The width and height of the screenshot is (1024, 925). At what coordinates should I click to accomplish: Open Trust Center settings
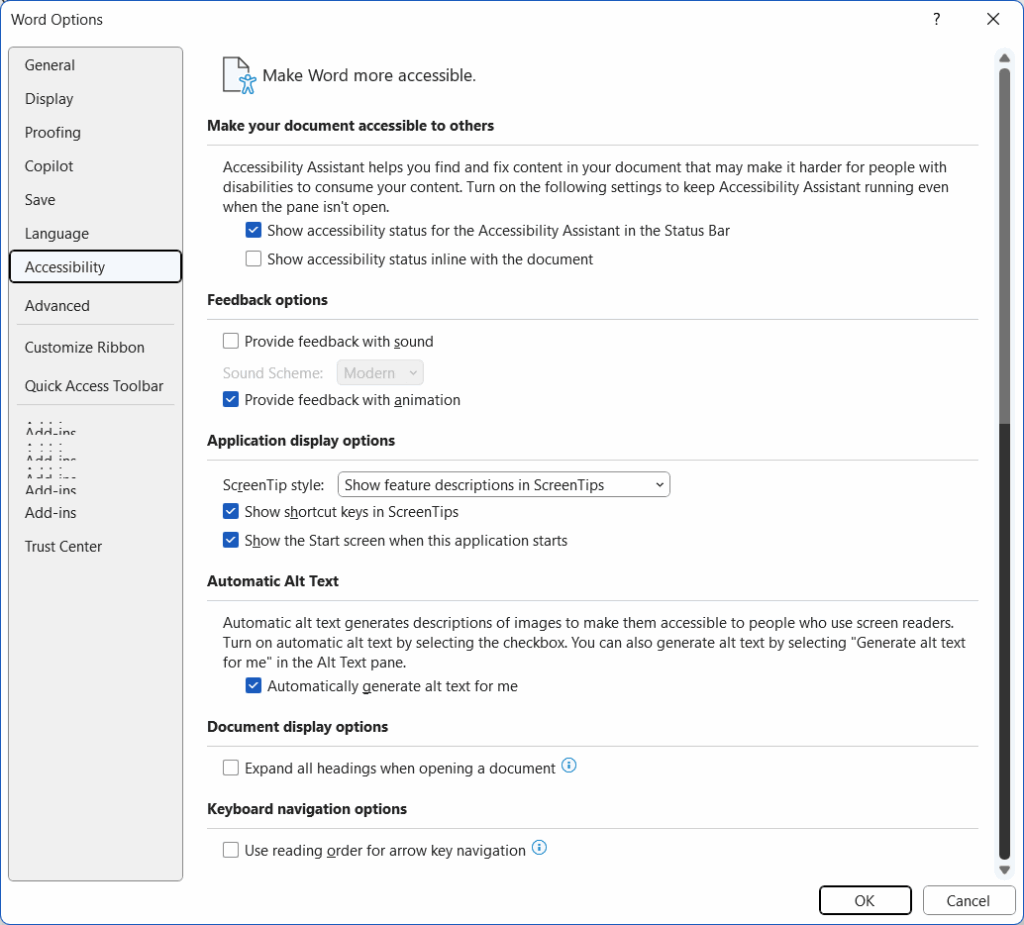(x=63, y=547)
